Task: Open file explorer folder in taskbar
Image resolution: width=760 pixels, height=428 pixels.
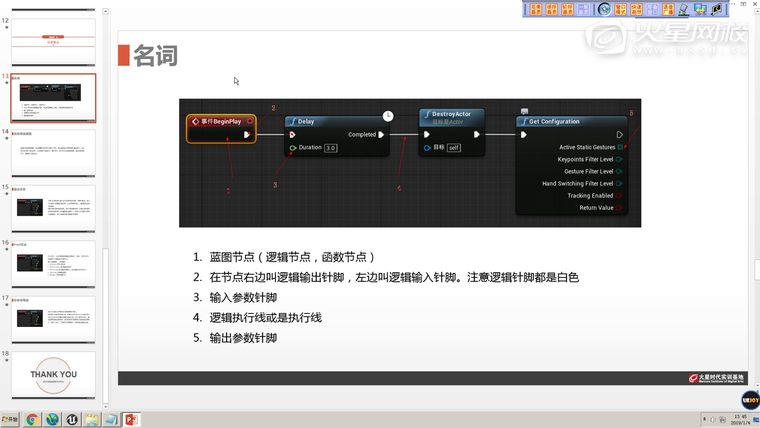Action: pyautogui.click(x=91, y=420)
